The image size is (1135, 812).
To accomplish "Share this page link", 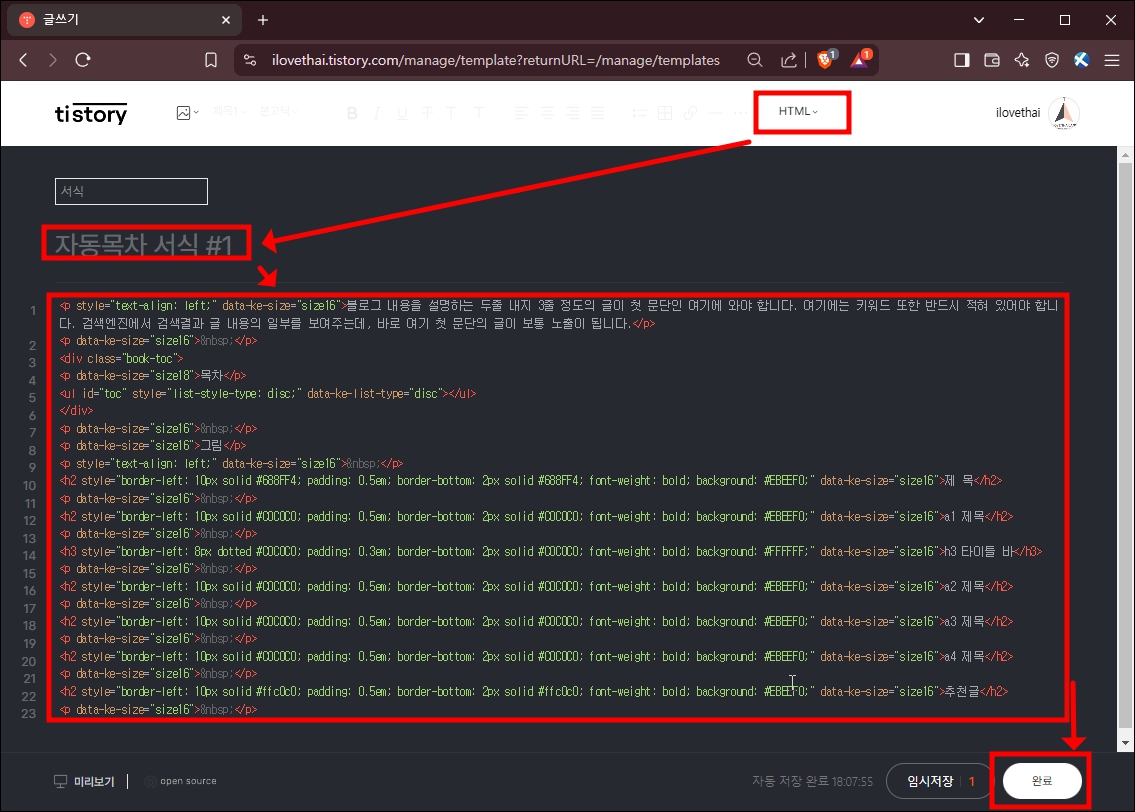I will [788, 60].
